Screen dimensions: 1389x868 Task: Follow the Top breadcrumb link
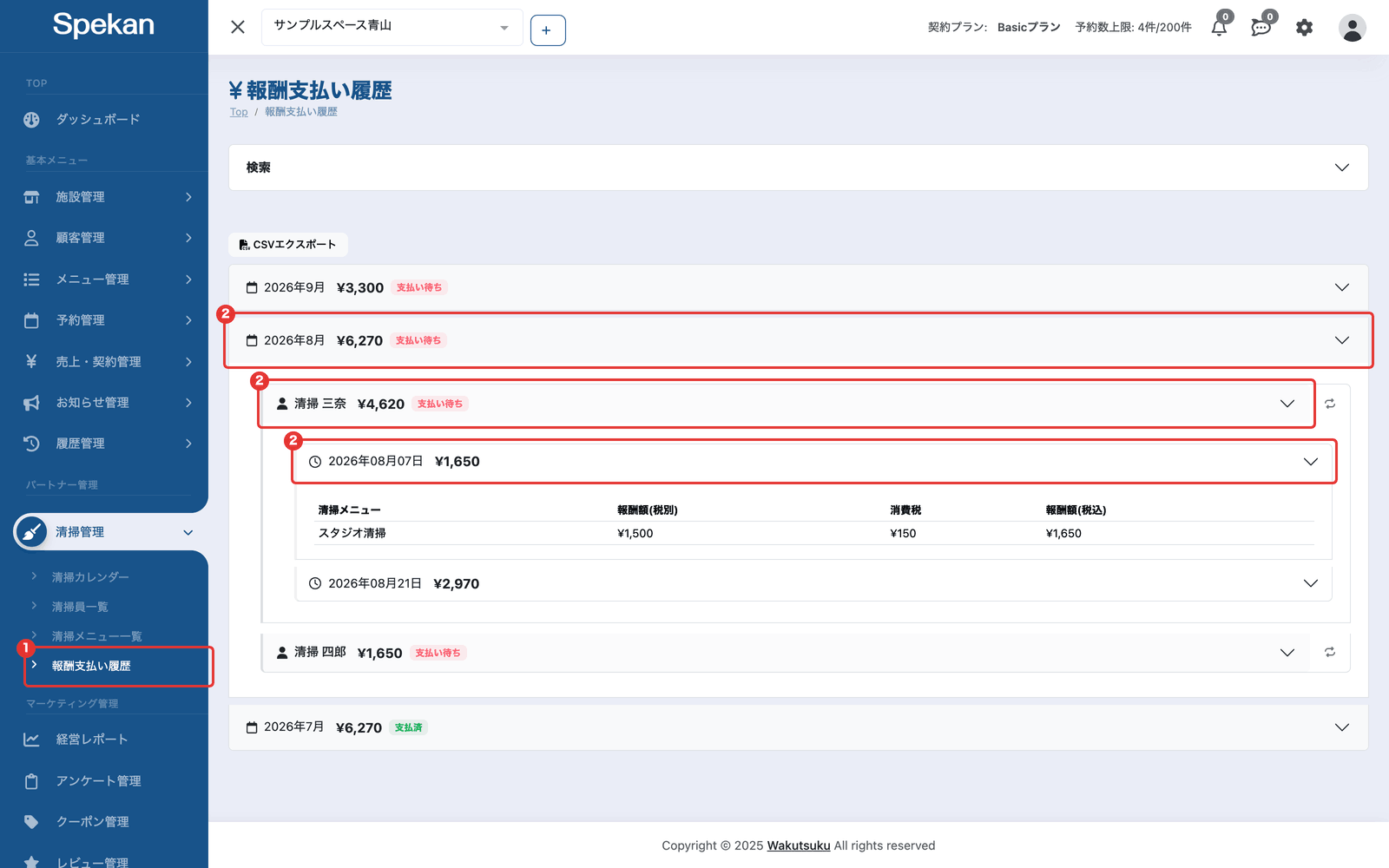[x=239, y=112]
